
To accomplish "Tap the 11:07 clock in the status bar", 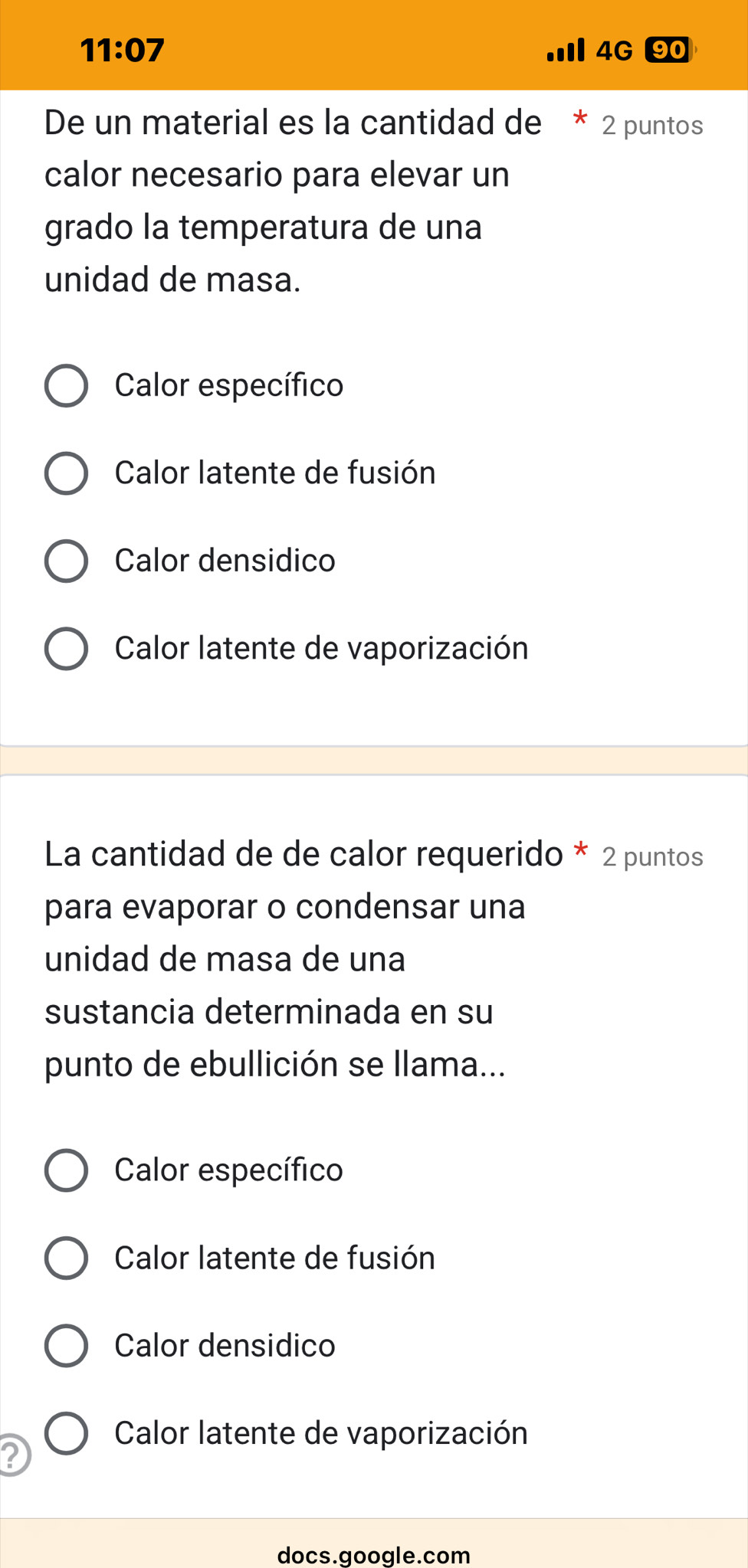I will [x=123, y=51].
